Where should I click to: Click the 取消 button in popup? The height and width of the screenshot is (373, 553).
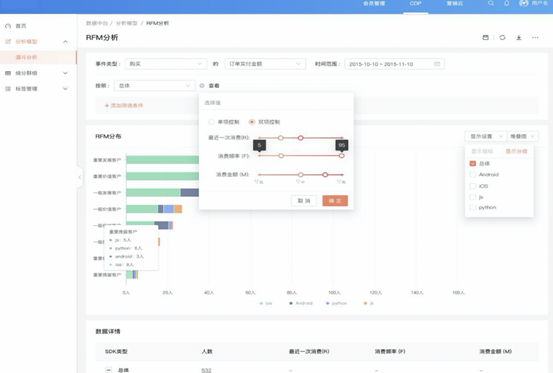click(304, 201)
